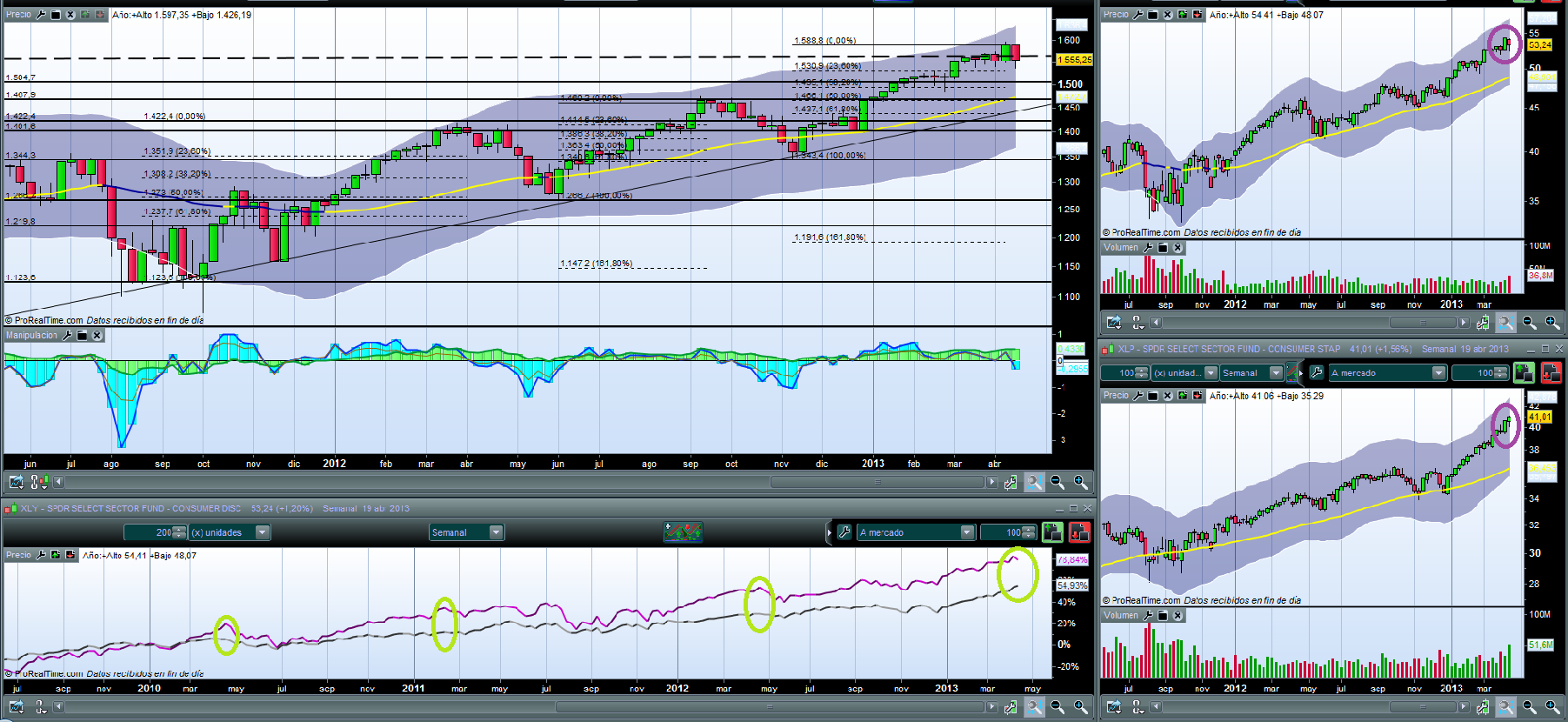This screenshot has width=1568, height=722.
Task: Click export chart icon at main chart bottom-left
Action: 16,482
